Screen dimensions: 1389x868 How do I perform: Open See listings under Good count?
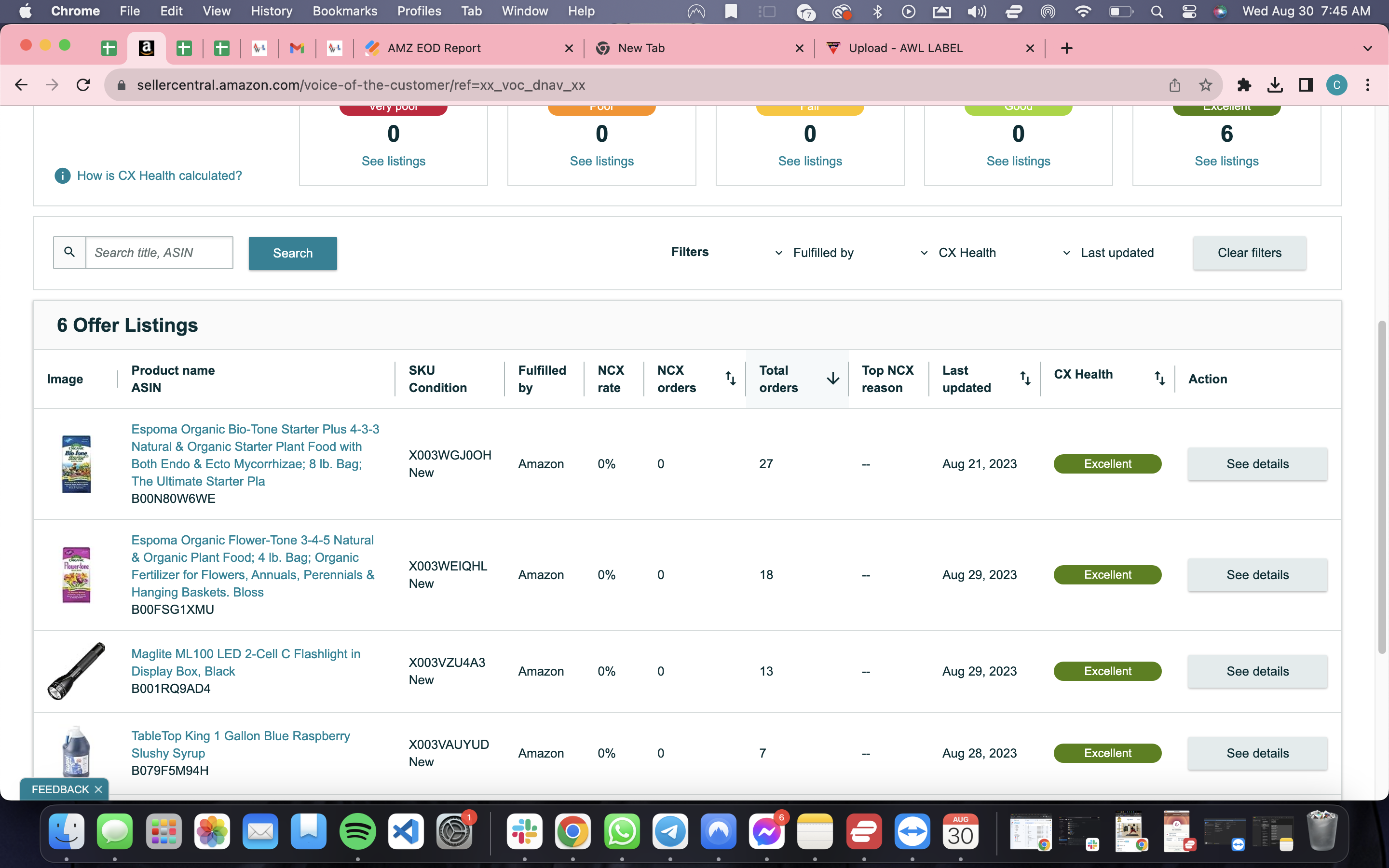click(1018, 162)
